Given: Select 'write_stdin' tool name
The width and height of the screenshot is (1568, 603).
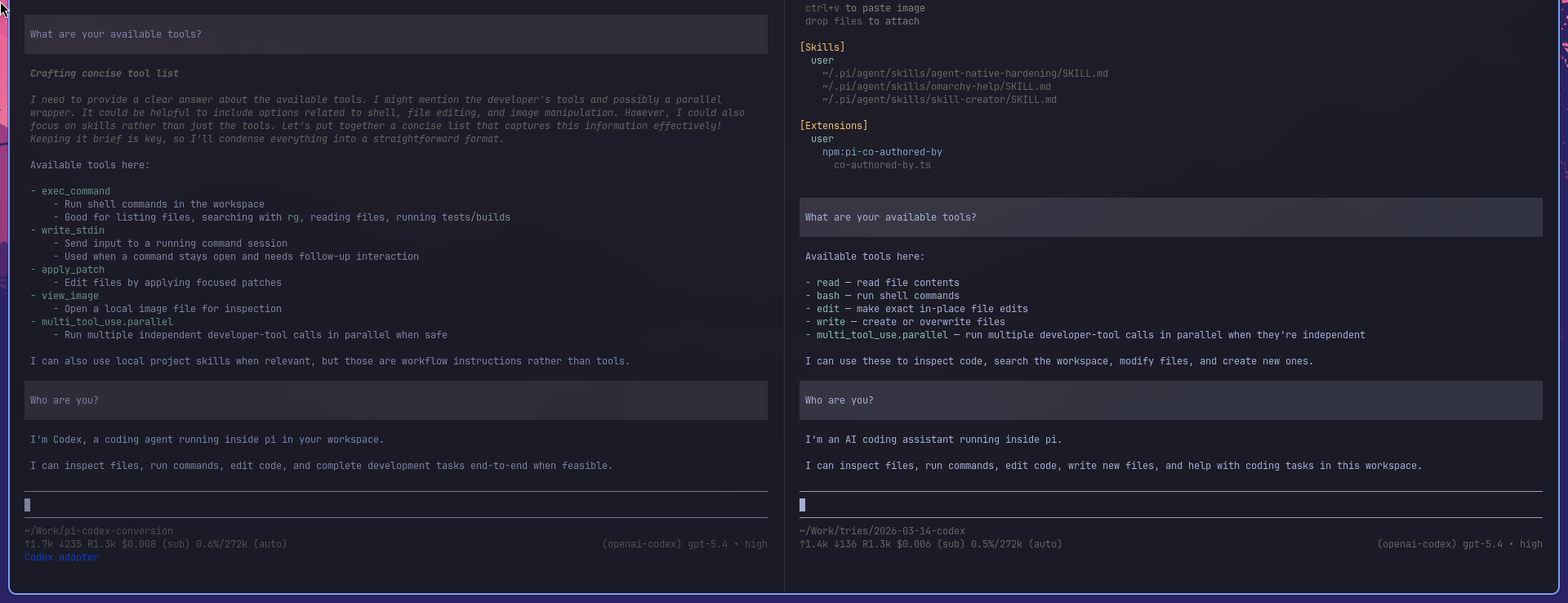Looking at the screenshot, I should coord(73,230).
